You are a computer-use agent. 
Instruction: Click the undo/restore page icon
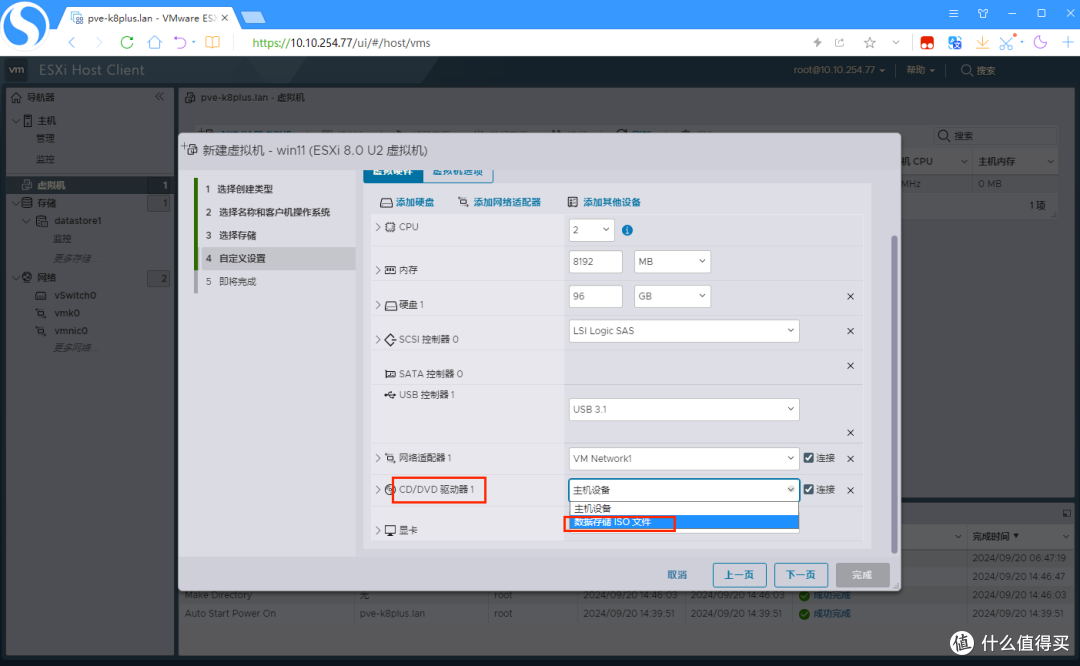180,43
